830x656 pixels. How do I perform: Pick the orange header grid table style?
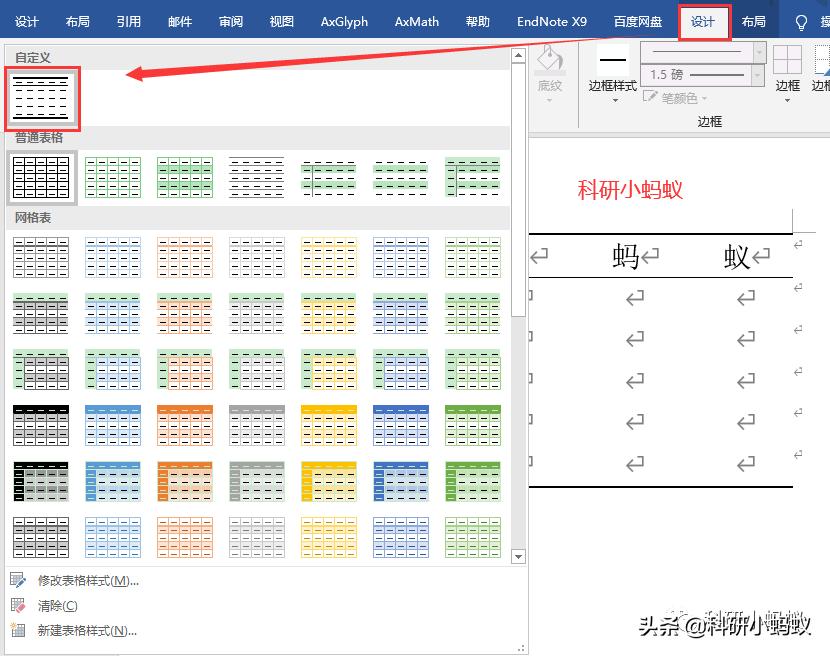[x=185, y=426]
